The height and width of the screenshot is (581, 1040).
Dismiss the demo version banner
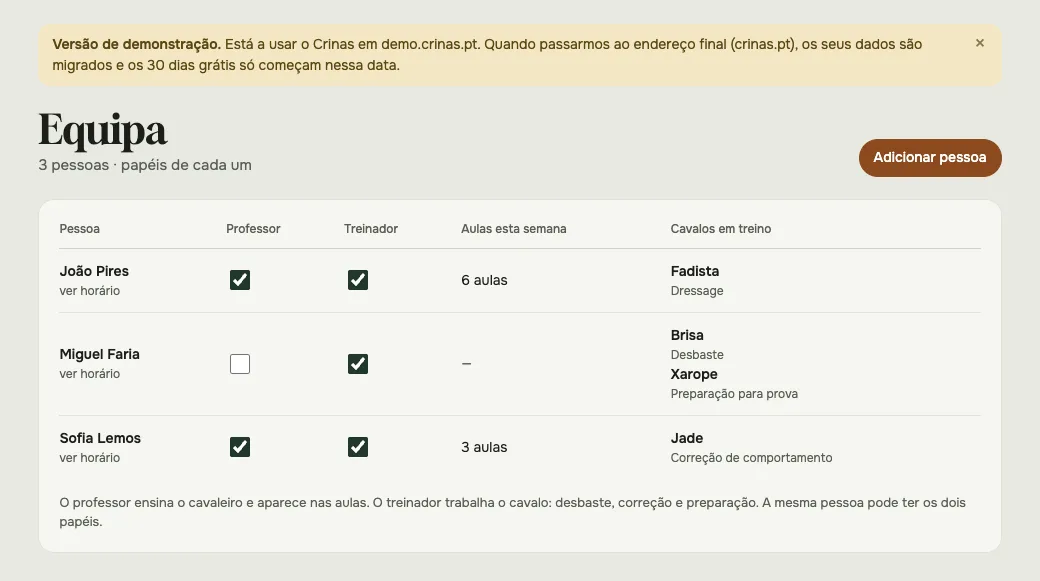980,43
